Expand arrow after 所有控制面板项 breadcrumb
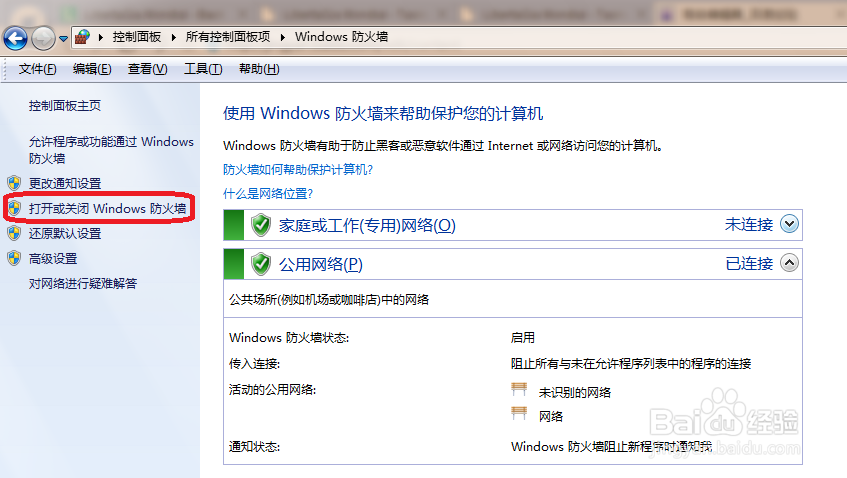The width and height of the screenshot is (847, 478). point(283,37)
